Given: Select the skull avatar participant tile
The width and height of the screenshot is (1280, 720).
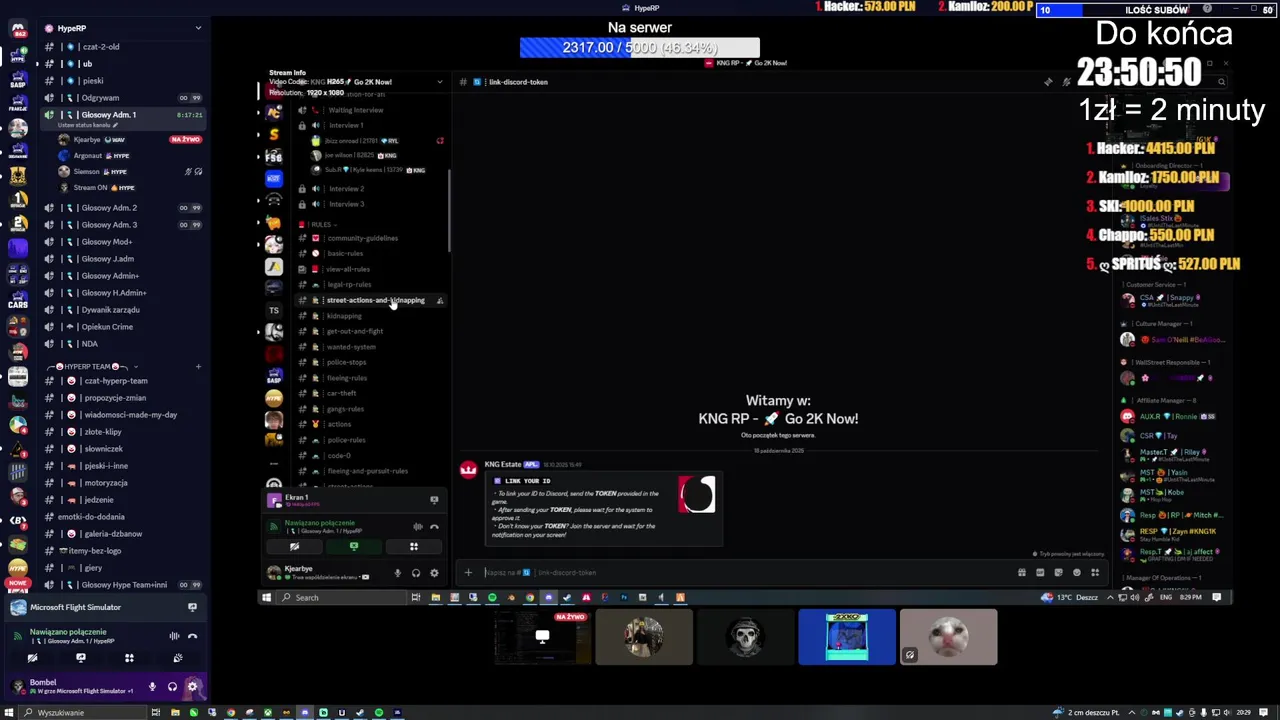Looking at the screenshot, I should click(x=745, y=637).
